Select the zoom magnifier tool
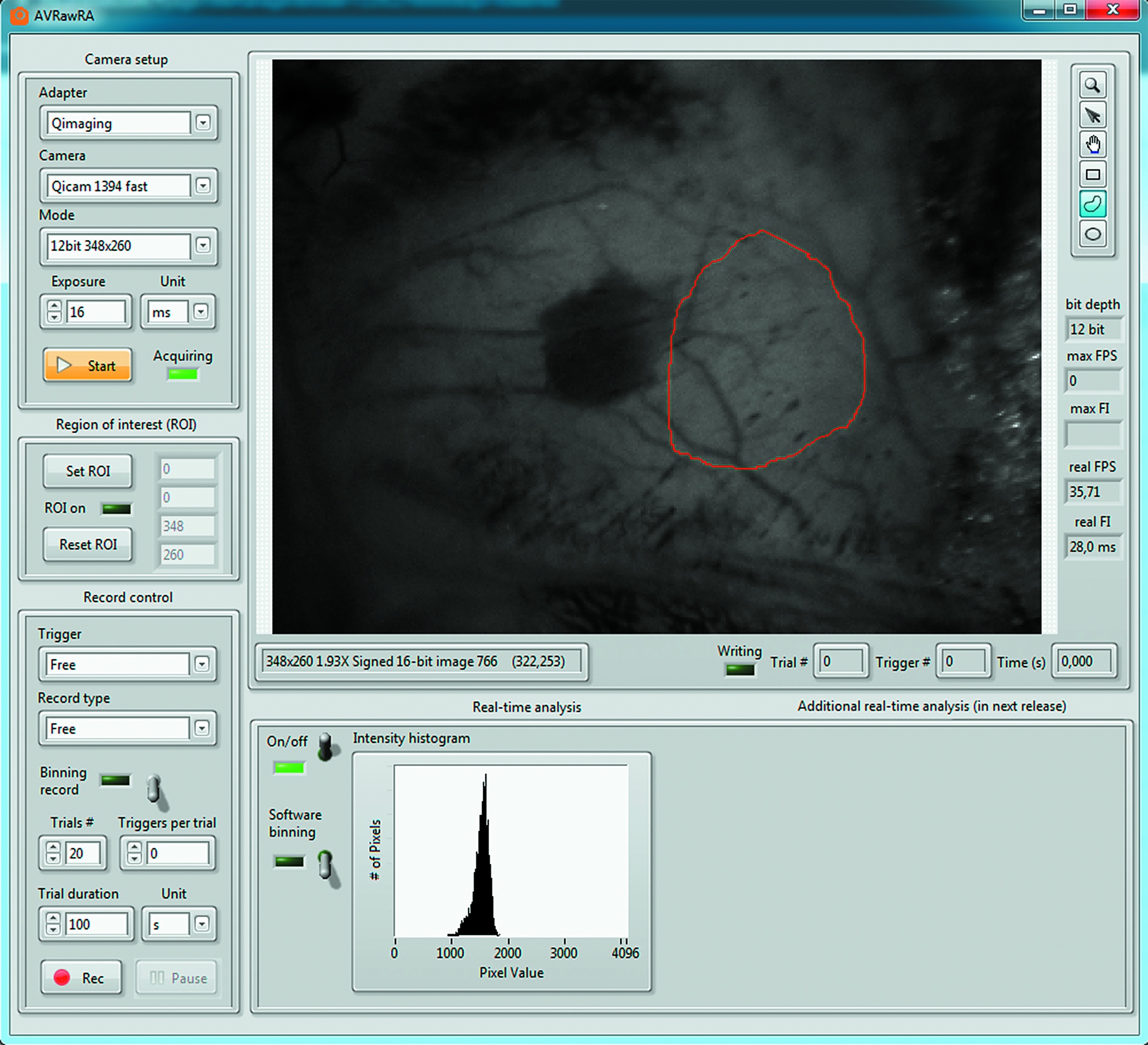 pyautogui.click(x=1092, y=86)
